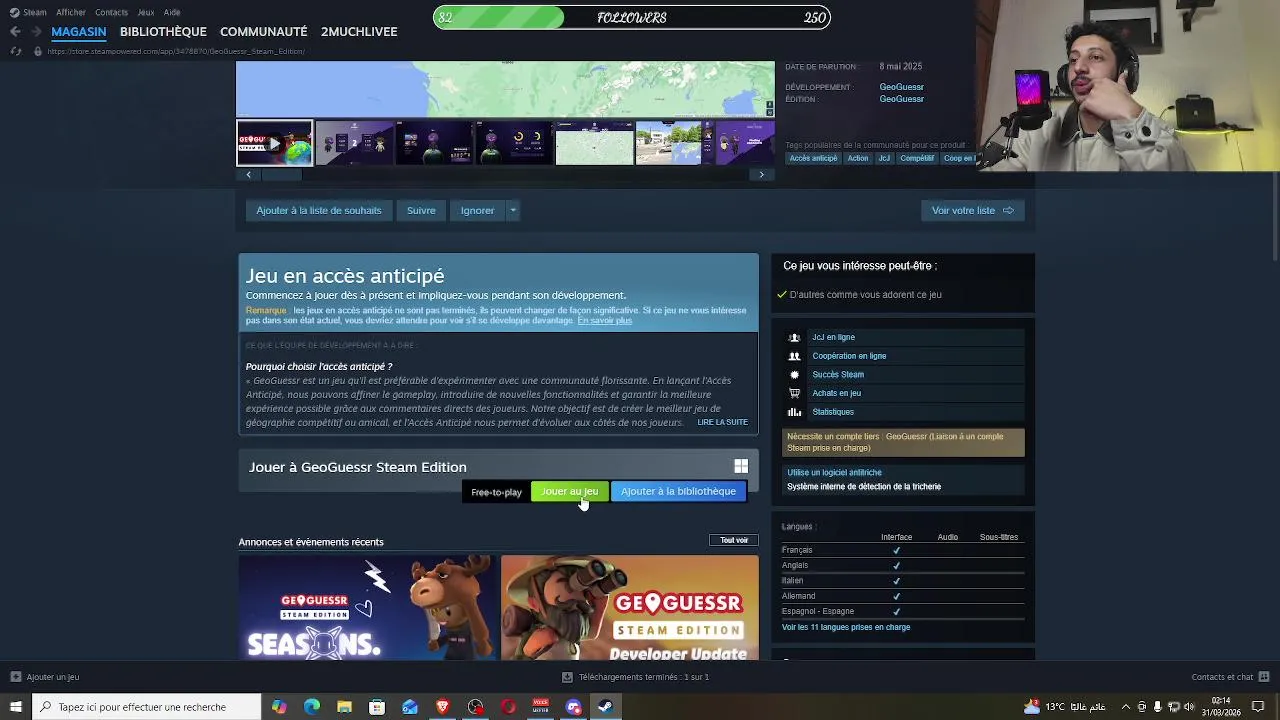Go forward with the right arrow
The width and height of the screenshot is (1280, 720).
[38, 31]
